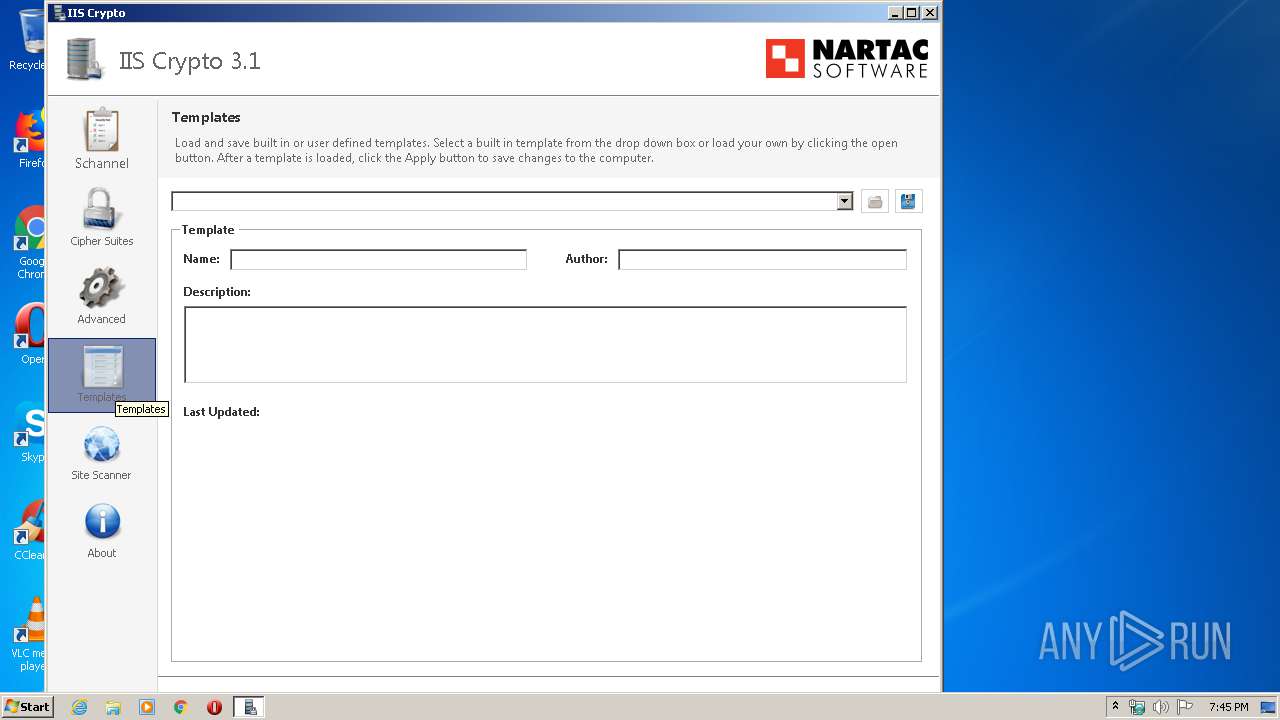Viewport: 1280px width, 720px height.
Task: Open Windows Explorer from taskbar
Action: coord(113,707)
